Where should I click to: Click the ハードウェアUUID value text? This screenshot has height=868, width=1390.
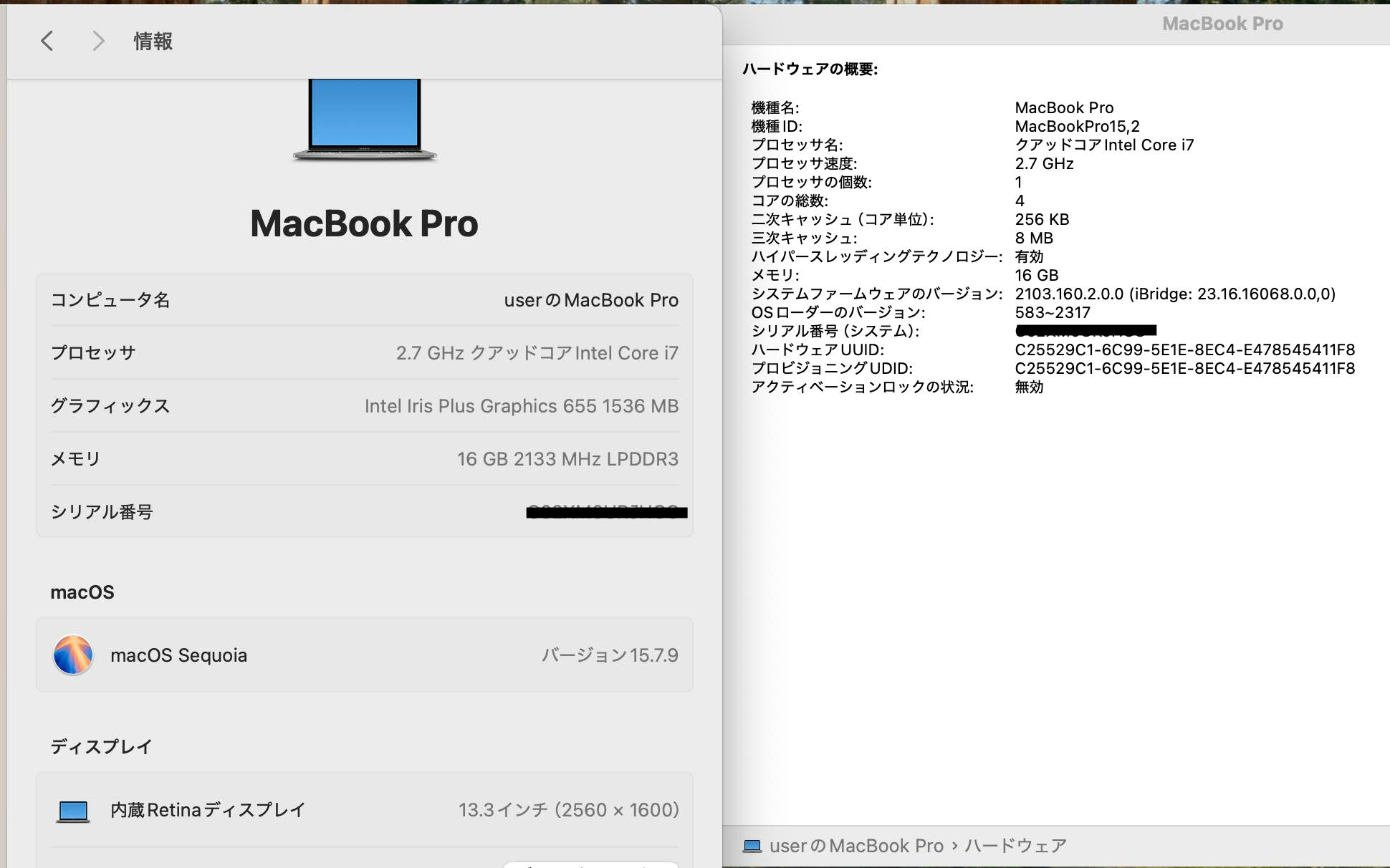coord(1185,349)
